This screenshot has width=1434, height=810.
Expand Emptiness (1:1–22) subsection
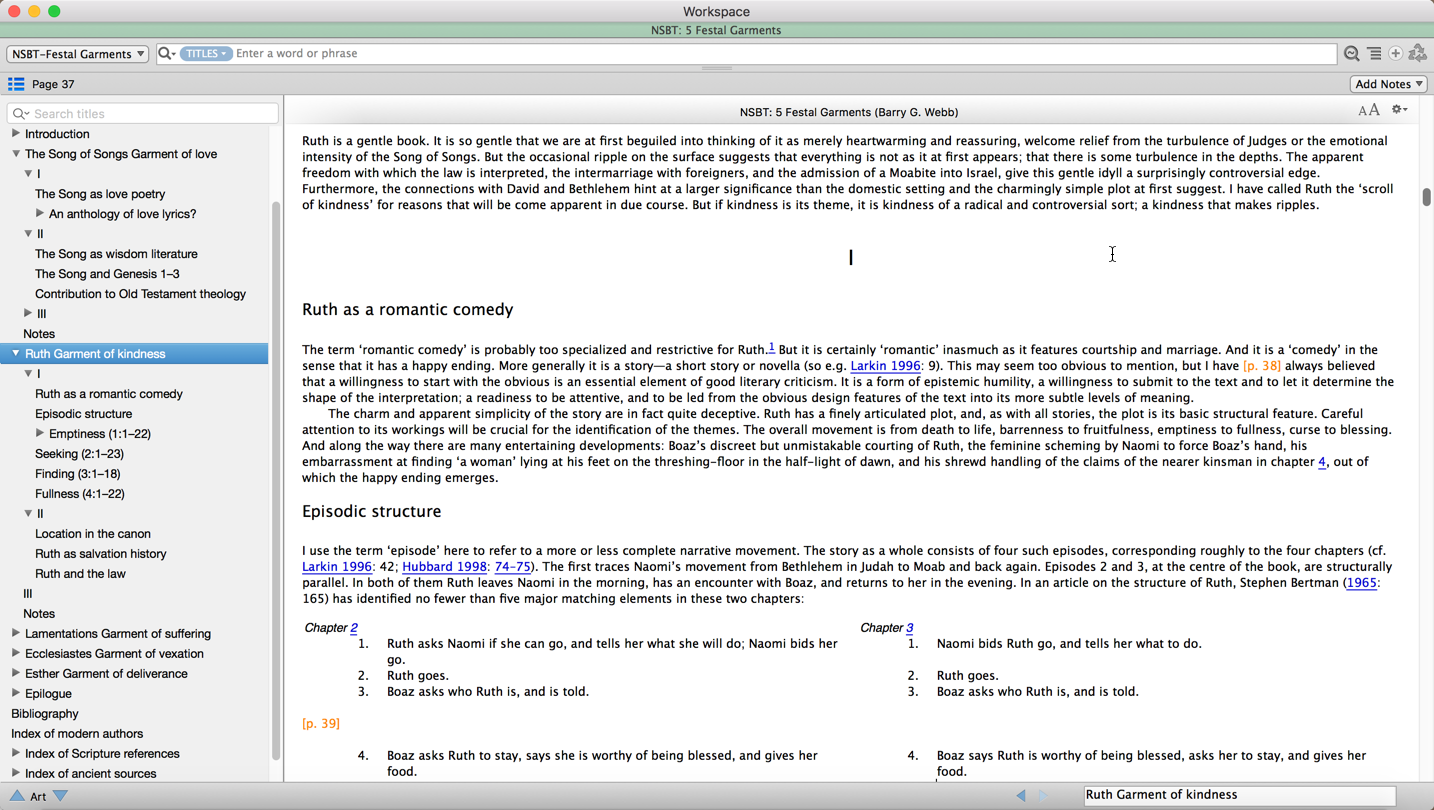[x=39, y=433]
